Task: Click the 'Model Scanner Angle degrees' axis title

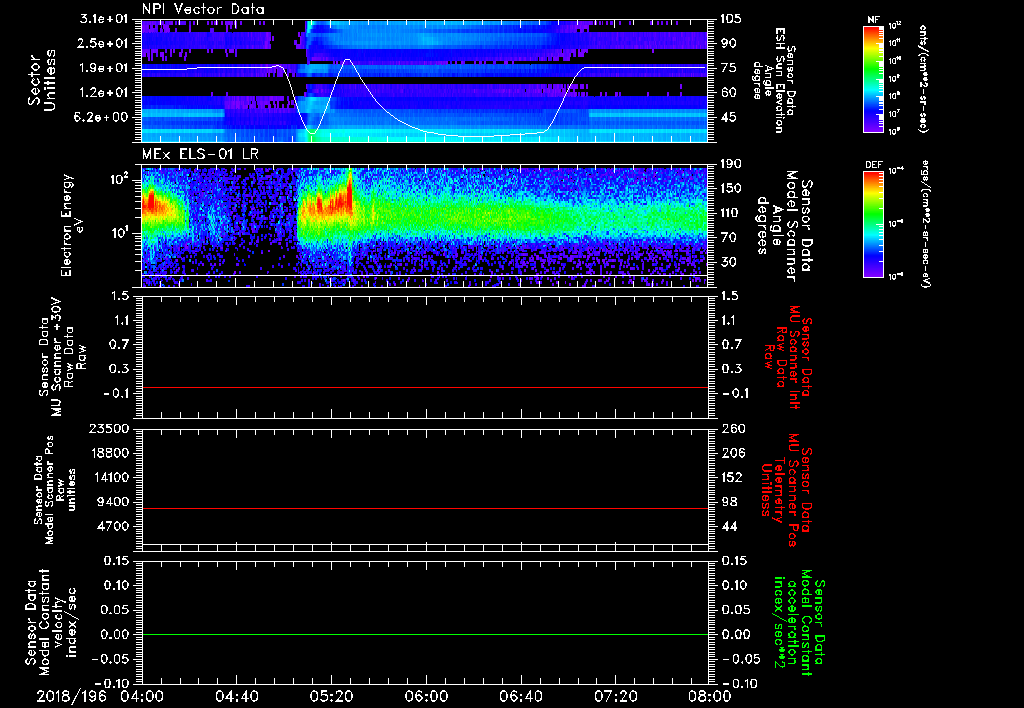Action: tap(784, 225)
